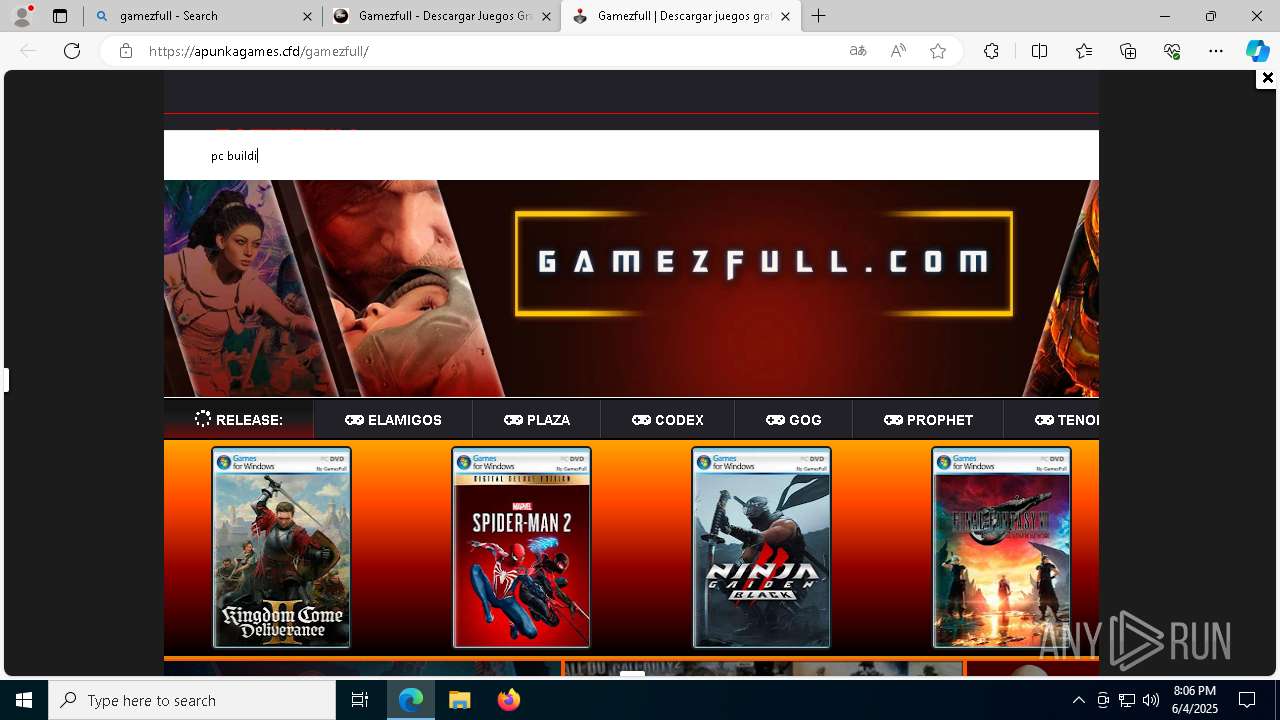Viewport: 1280px width, 720px height.
Task: Open the network status tray icon
Action: click(1127, 700)
